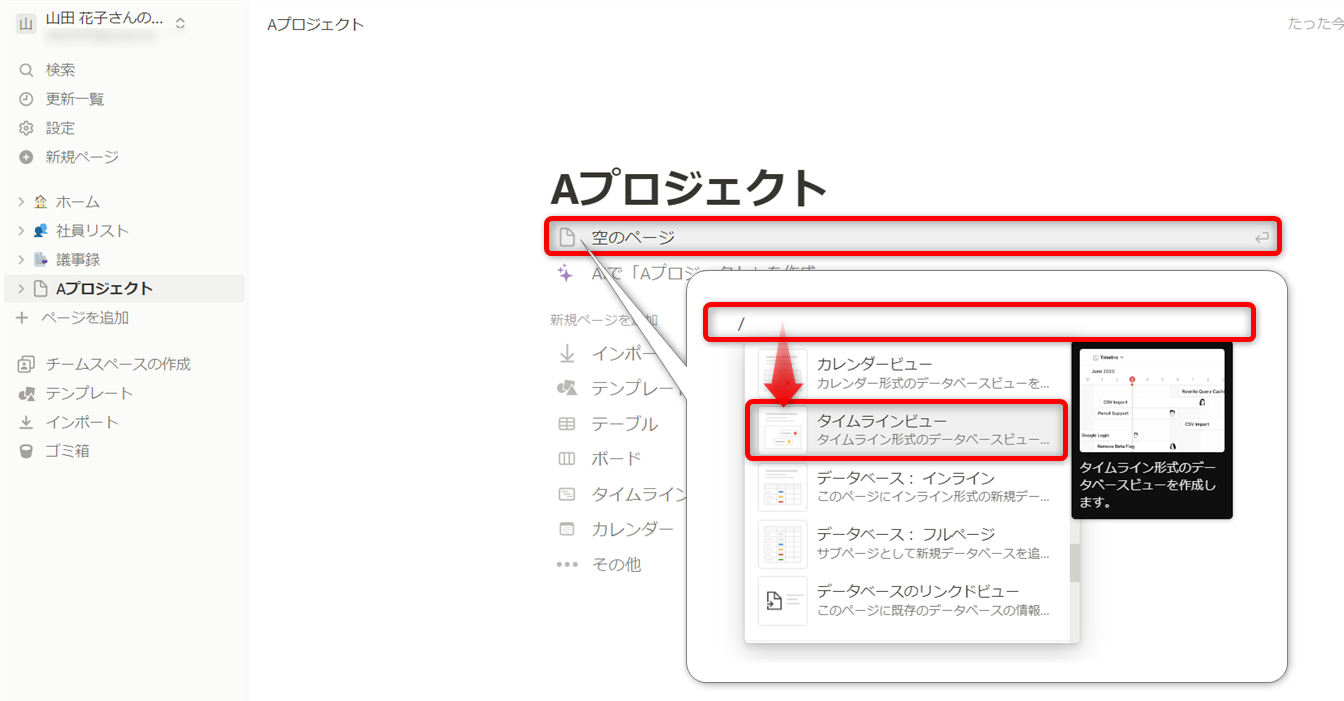Image resolution: width=1344 pixels, height=701 pixels.
Task: Click the Aプロジェクト page icon in sidebar
Action: (41, 289)
